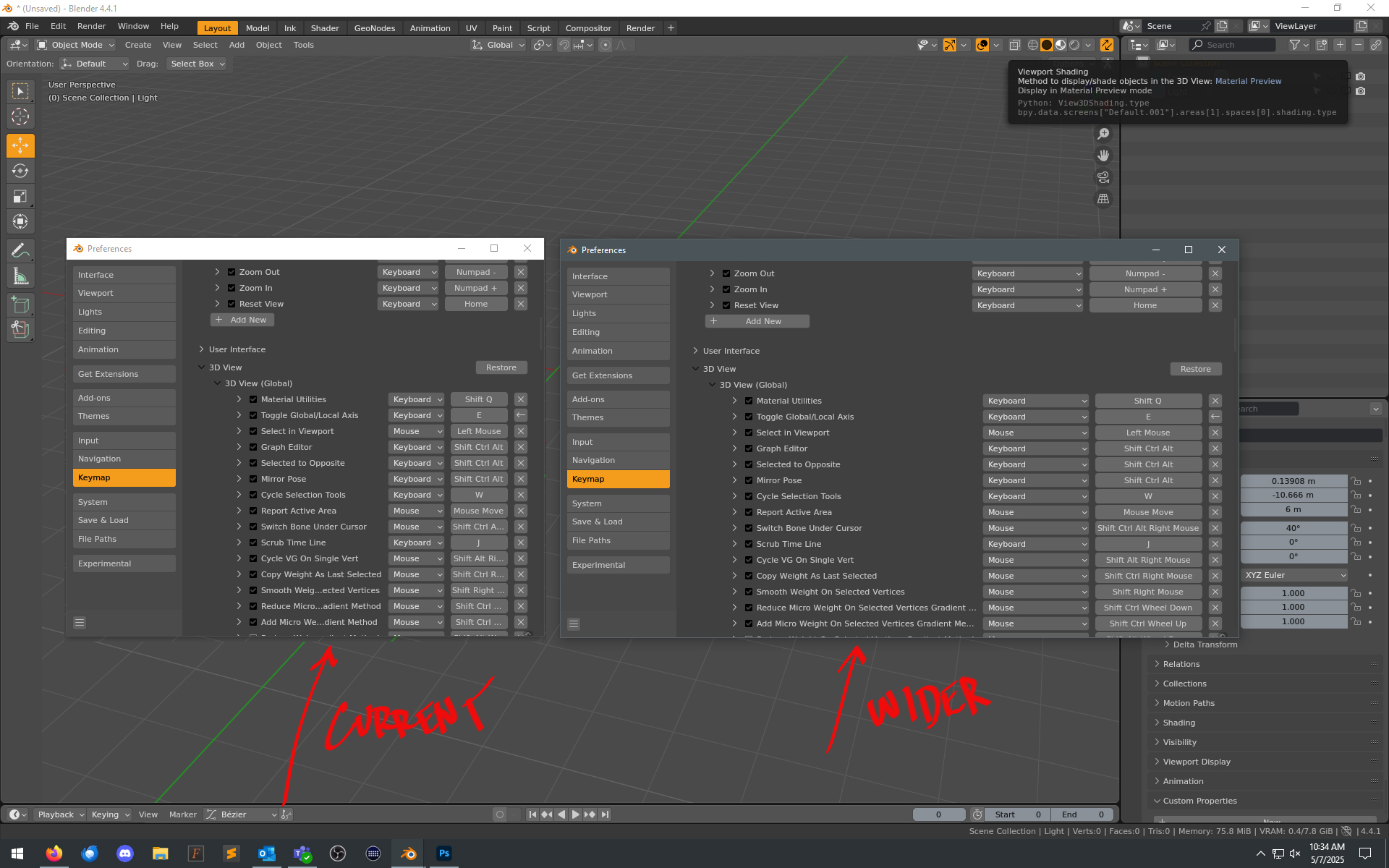Click Add New in left Preferences

[242, 320]
